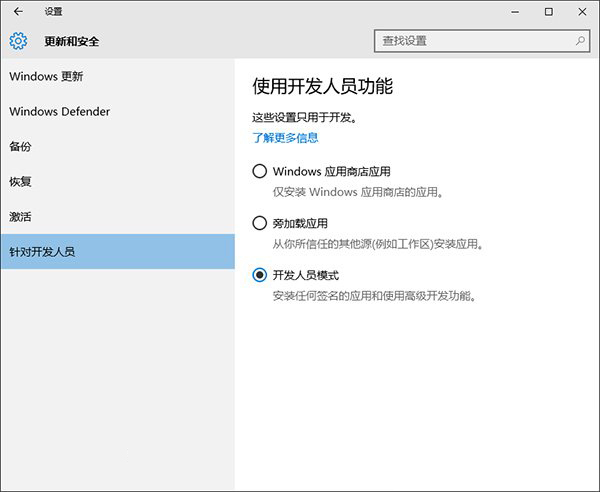Maximize the settings window
This screenshot has height=492, width=600.
[548, 12]
